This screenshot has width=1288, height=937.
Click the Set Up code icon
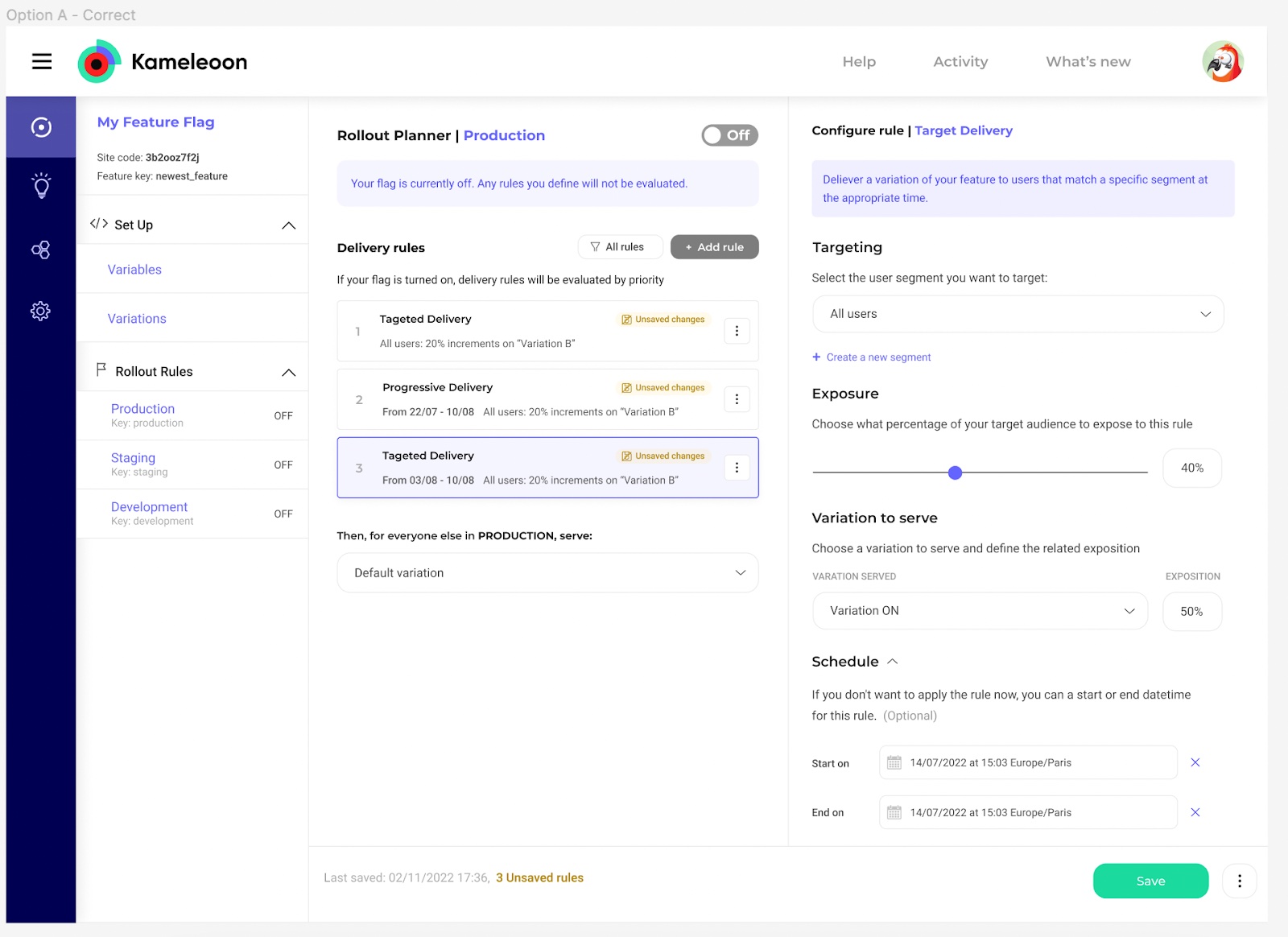pos(99,224)
